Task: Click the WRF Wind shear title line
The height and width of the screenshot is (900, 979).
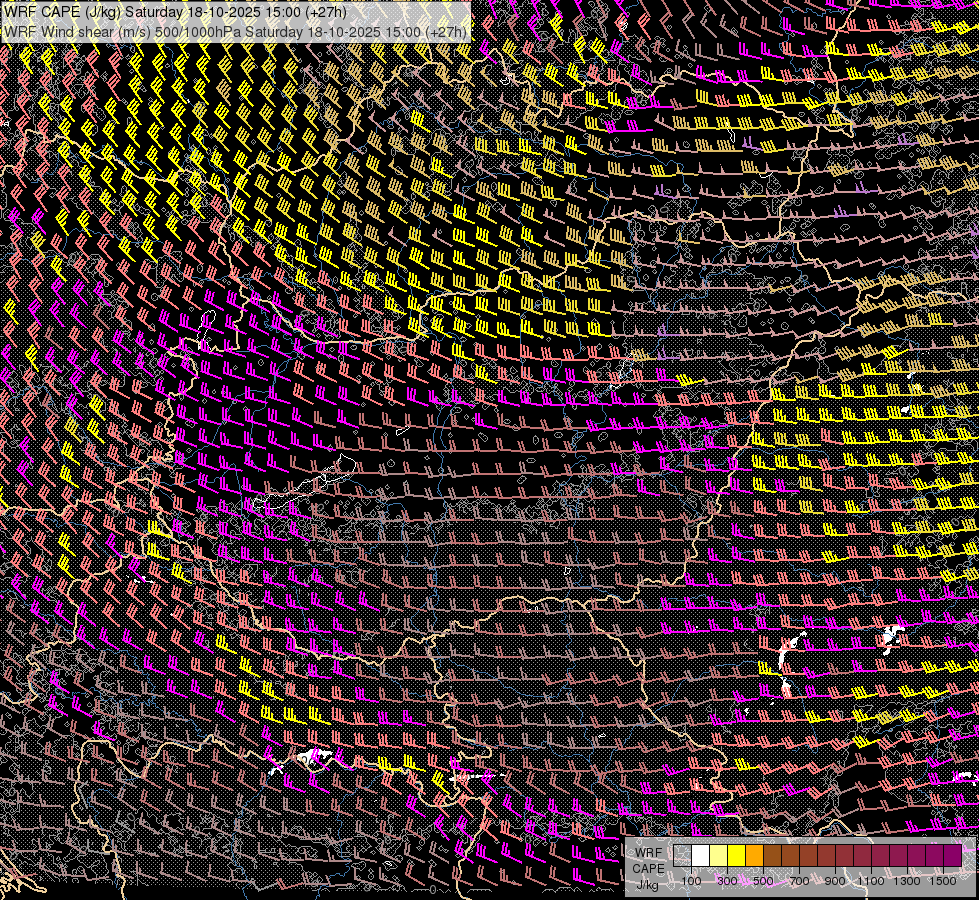Action: [236, 32]
